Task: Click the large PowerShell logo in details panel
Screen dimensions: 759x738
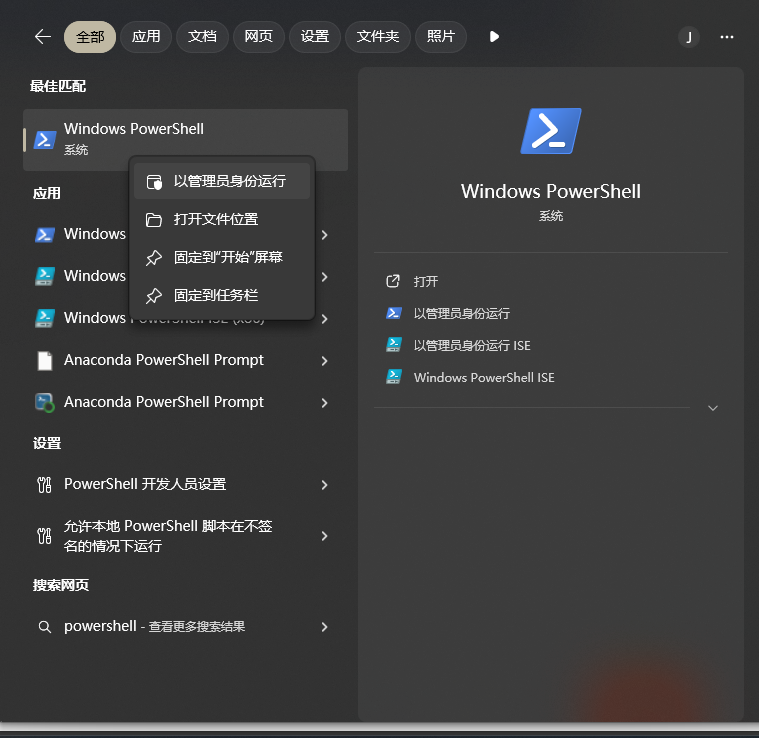Action: [551, 131]
